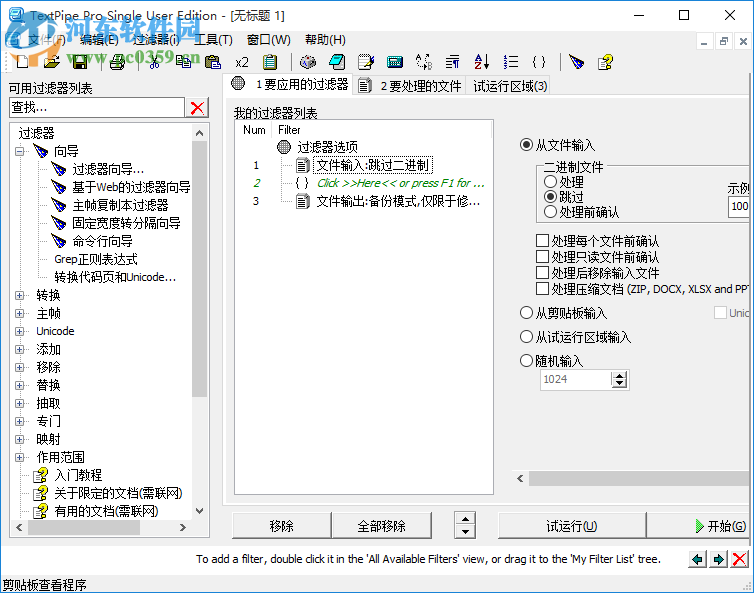Expand the 移除 tree node
This screenshot has width=754, height=593.
click(19, 367)
